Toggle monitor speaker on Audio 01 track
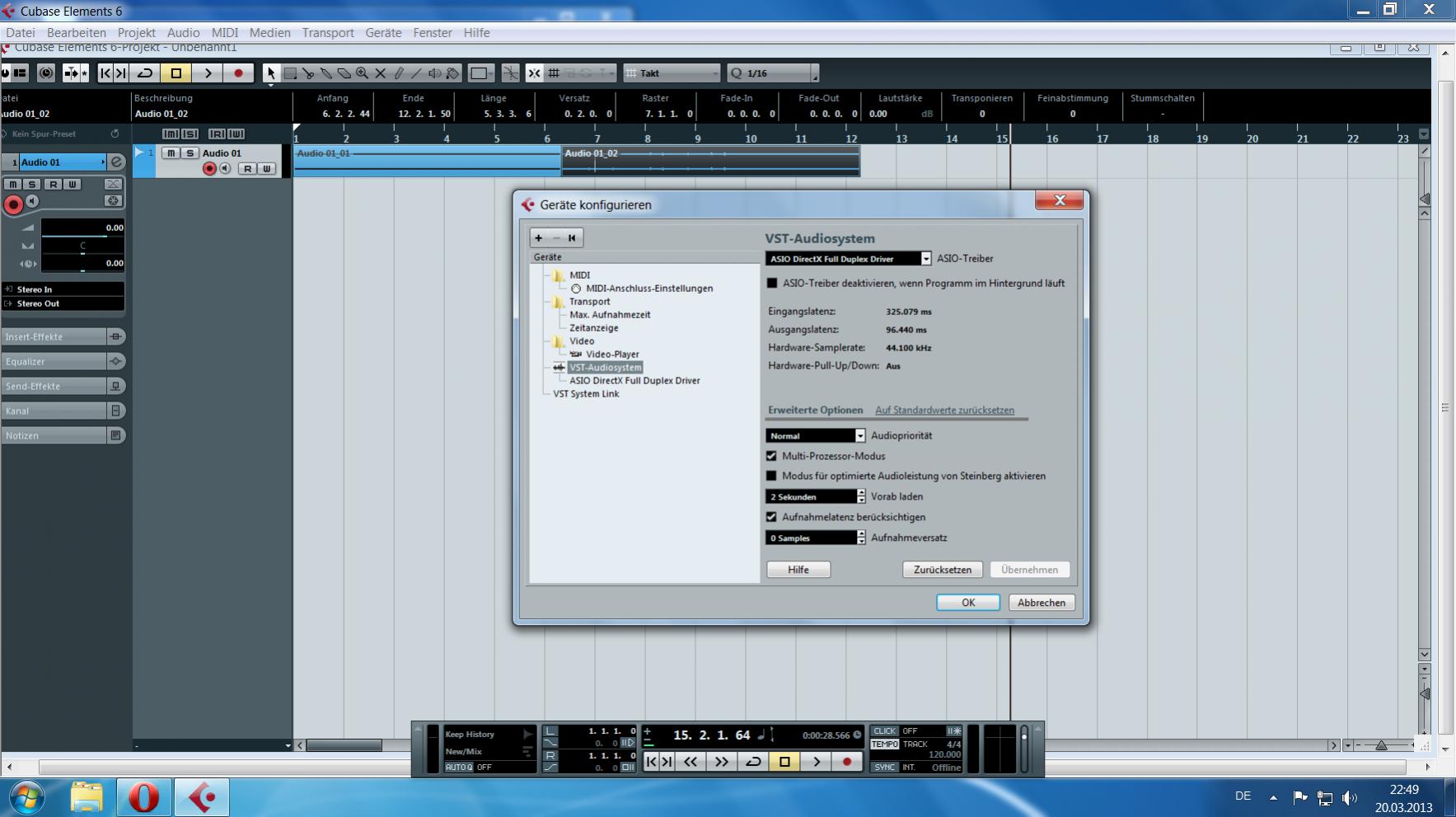Screen dimensions: 1456x817 225,168
